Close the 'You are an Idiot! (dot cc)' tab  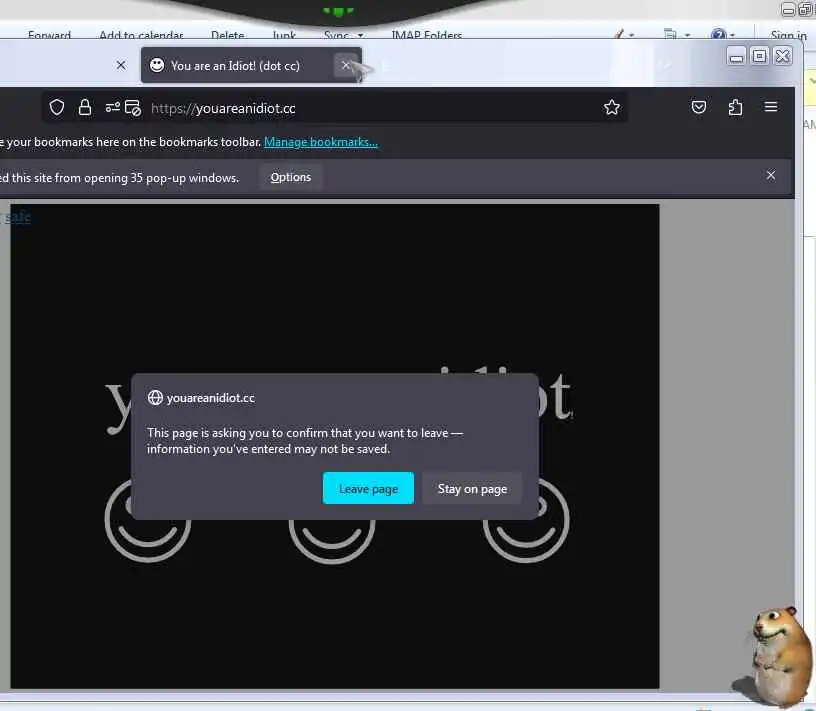click(x=346, y=66)
